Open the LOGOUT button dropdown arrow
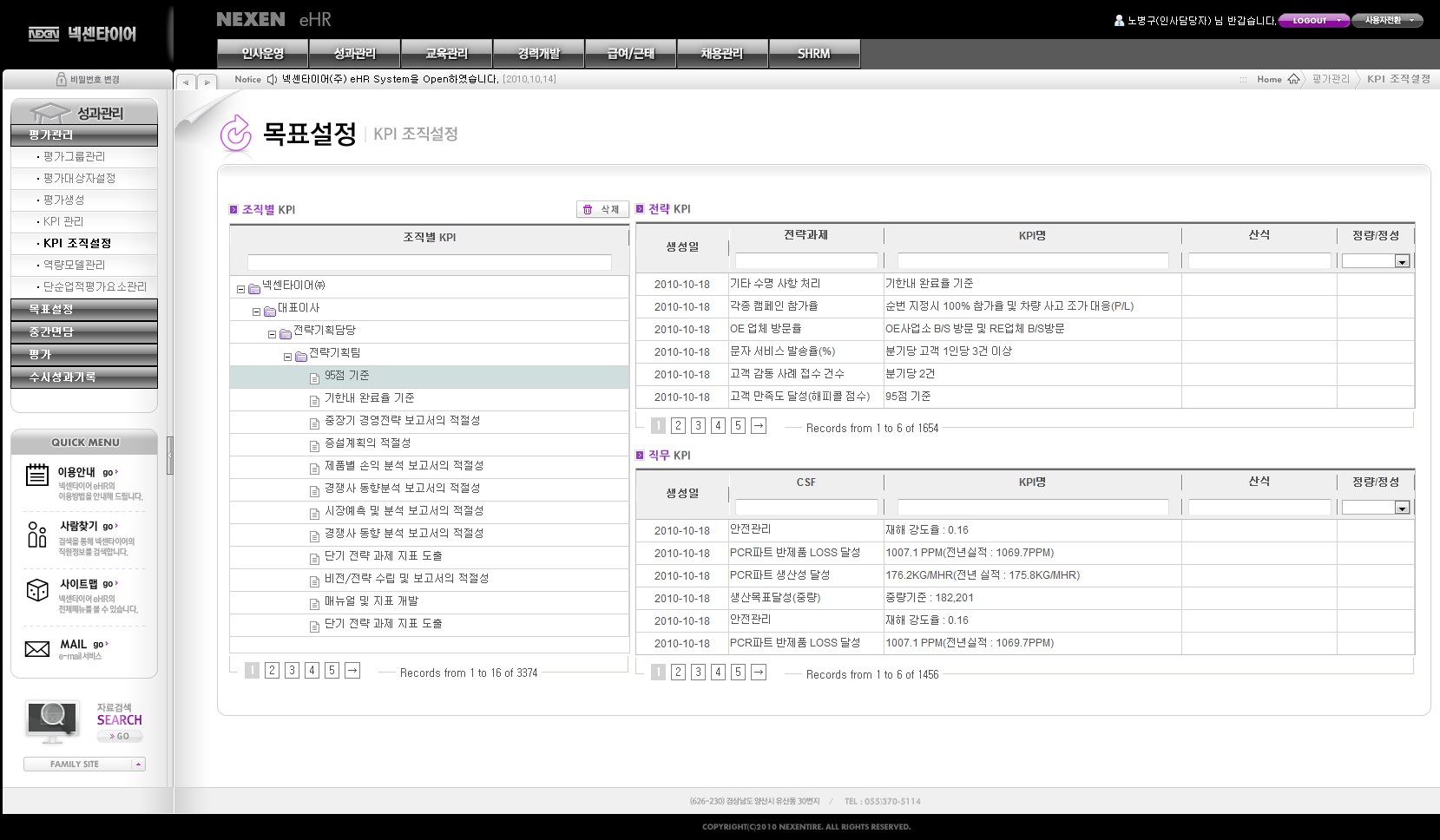The image size is (1440, 840). point(1340,20)
